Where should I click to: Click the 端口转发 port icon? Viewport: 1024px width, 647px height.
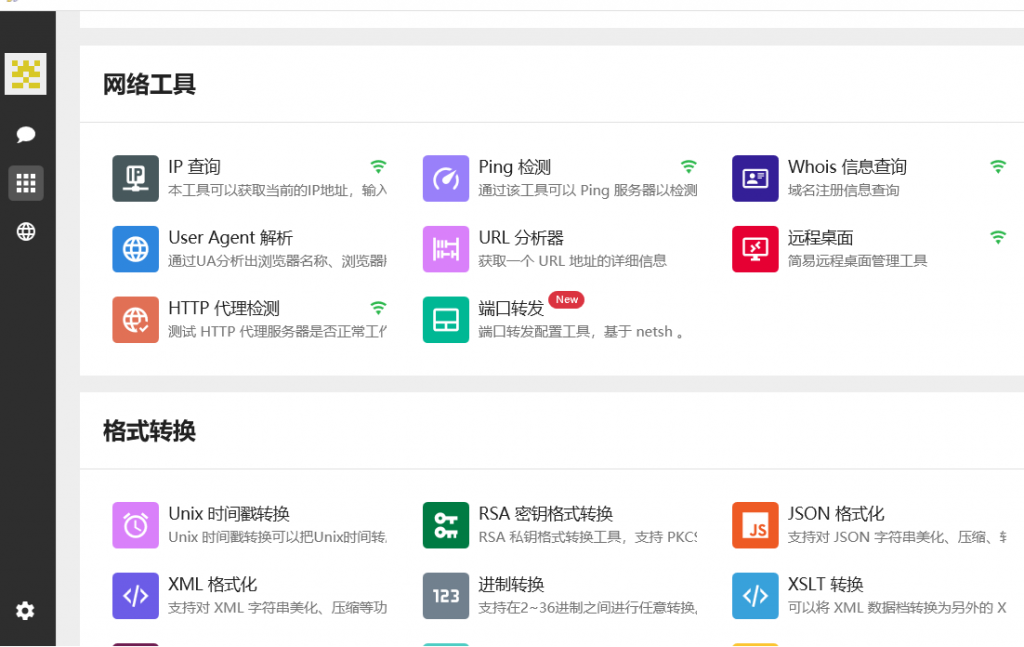tap(445, 320)
